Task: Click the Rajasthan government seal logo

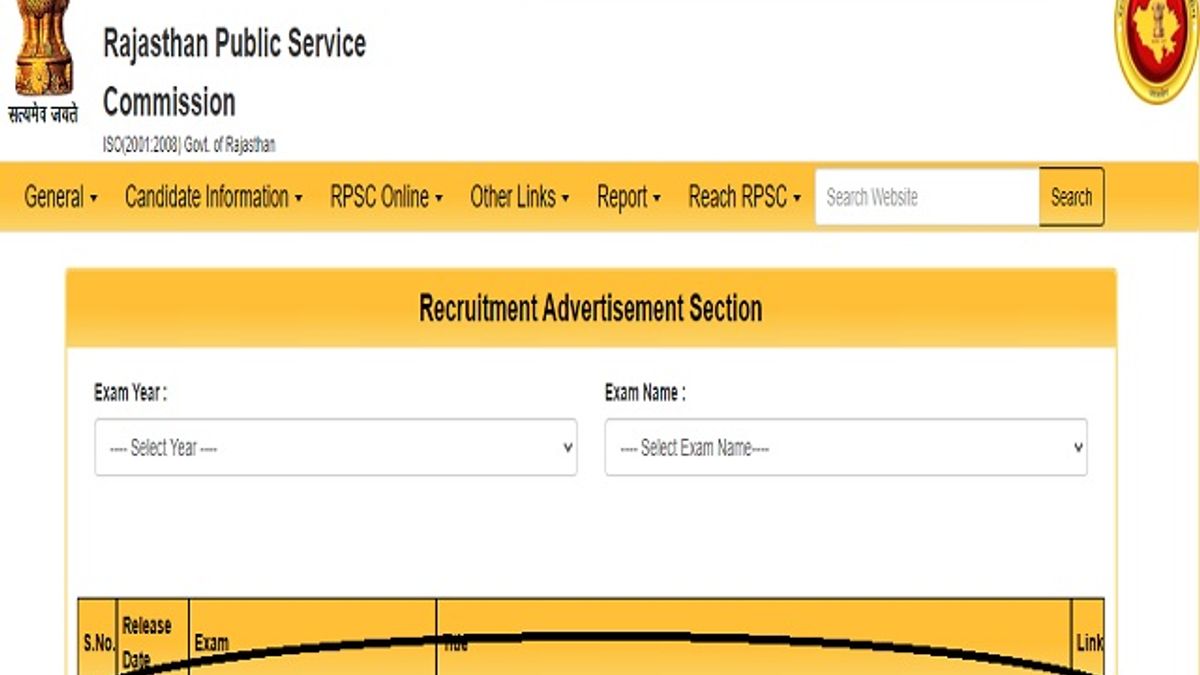Action: click(1157, 50)
